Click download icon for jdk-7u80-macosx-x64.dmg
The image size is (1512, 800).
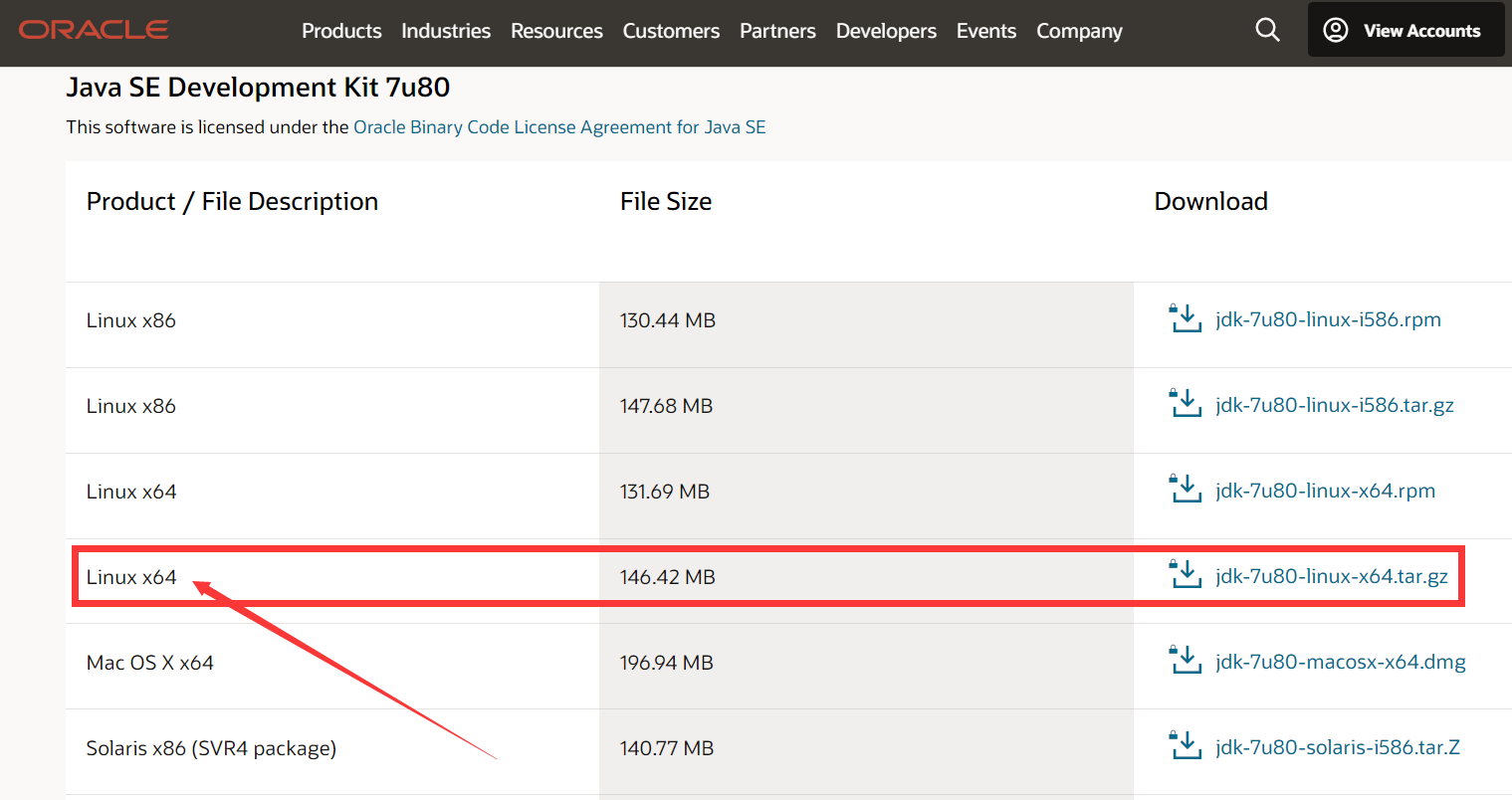pyautogui.click(x=1185, y=661)
